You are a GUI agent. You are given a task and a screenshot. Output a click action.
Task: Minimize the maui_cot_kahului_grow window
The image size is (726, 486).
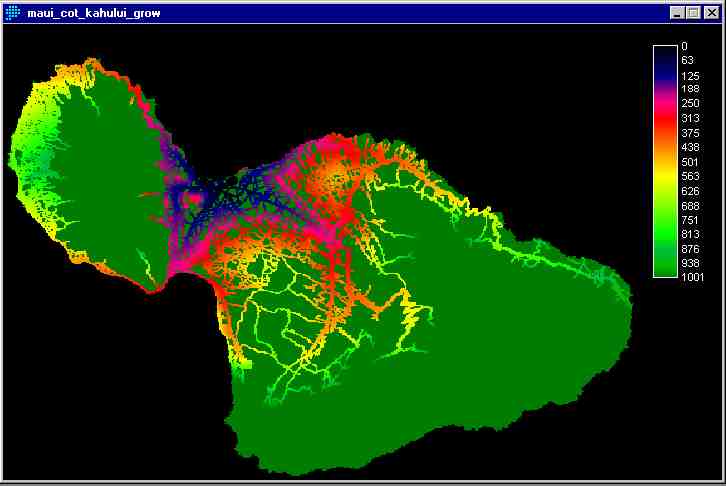coord(679,12)
